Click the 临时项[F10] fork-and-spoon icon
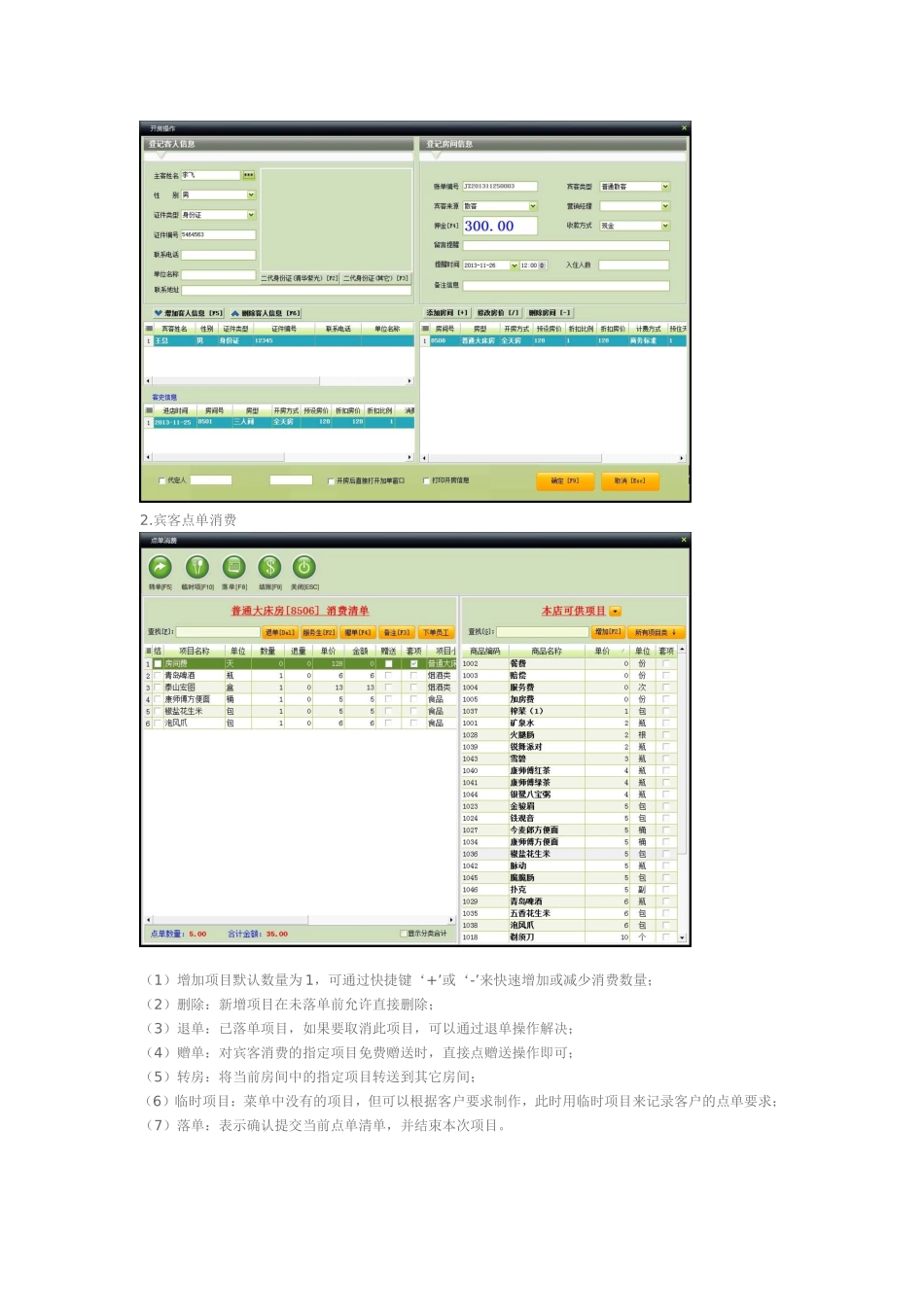The width and height of the screenshot is (924, 1307). (197, 567)
